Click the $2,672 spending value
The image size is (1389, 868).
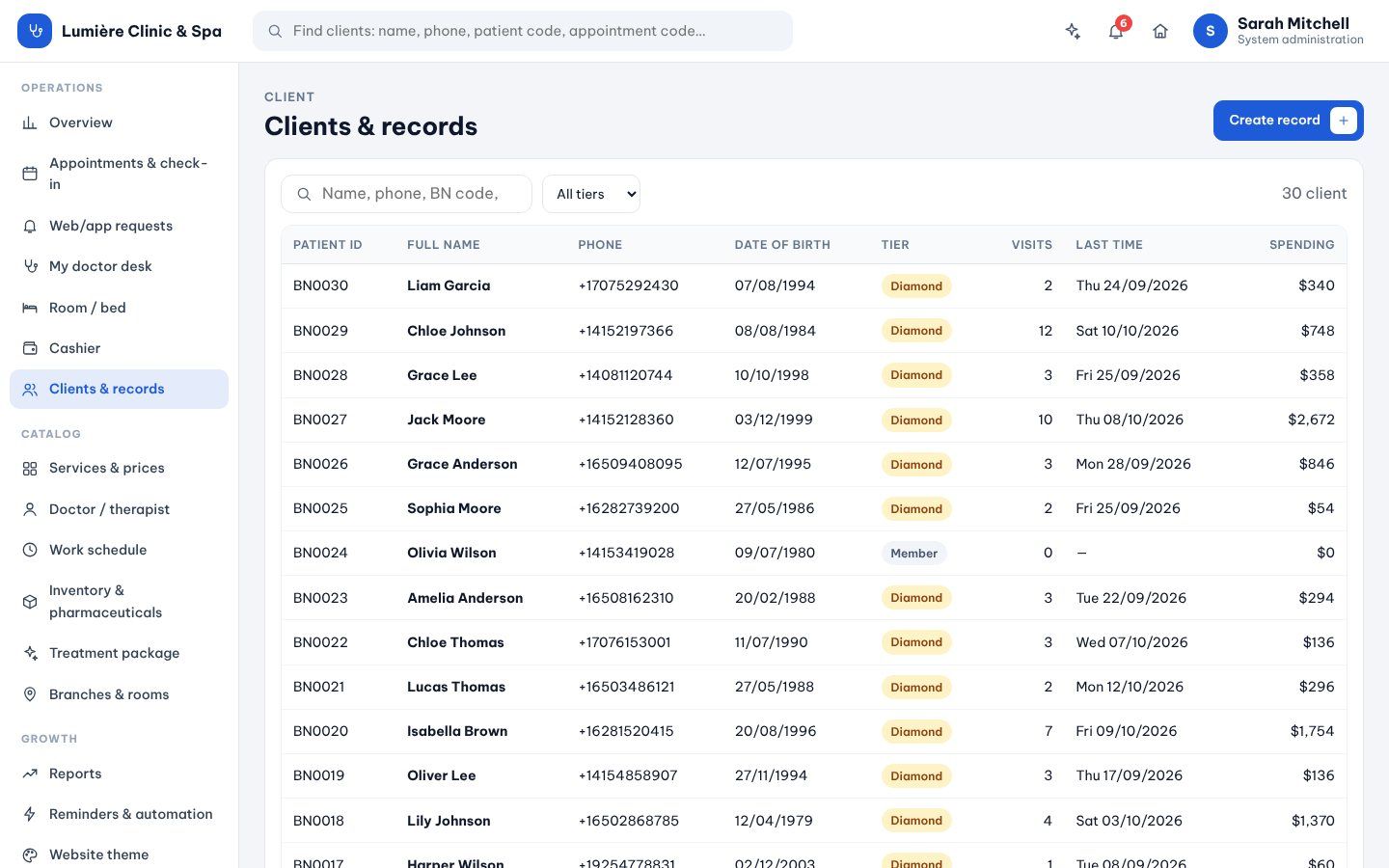(1311, 420)
